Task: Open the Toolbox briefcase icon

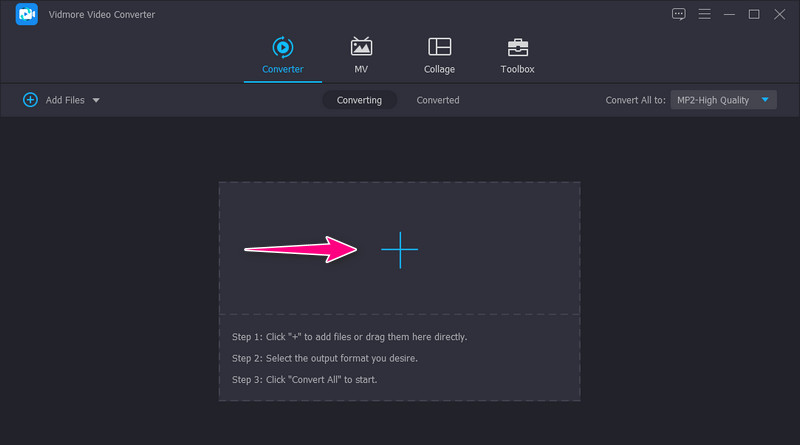Action: [517, 47]
